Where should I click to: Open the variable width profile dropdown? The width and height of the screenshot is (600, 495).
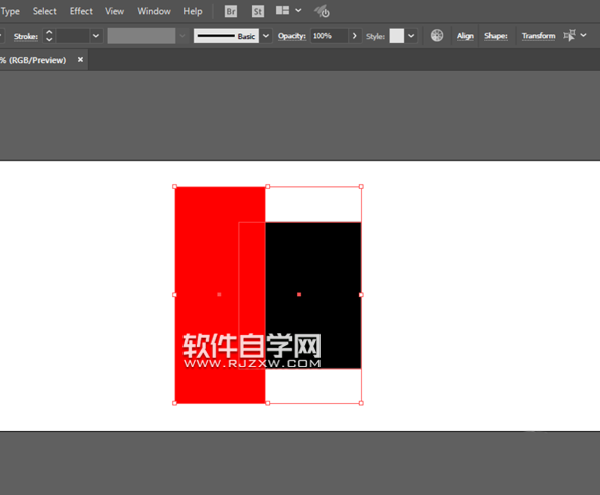(182, 36)
